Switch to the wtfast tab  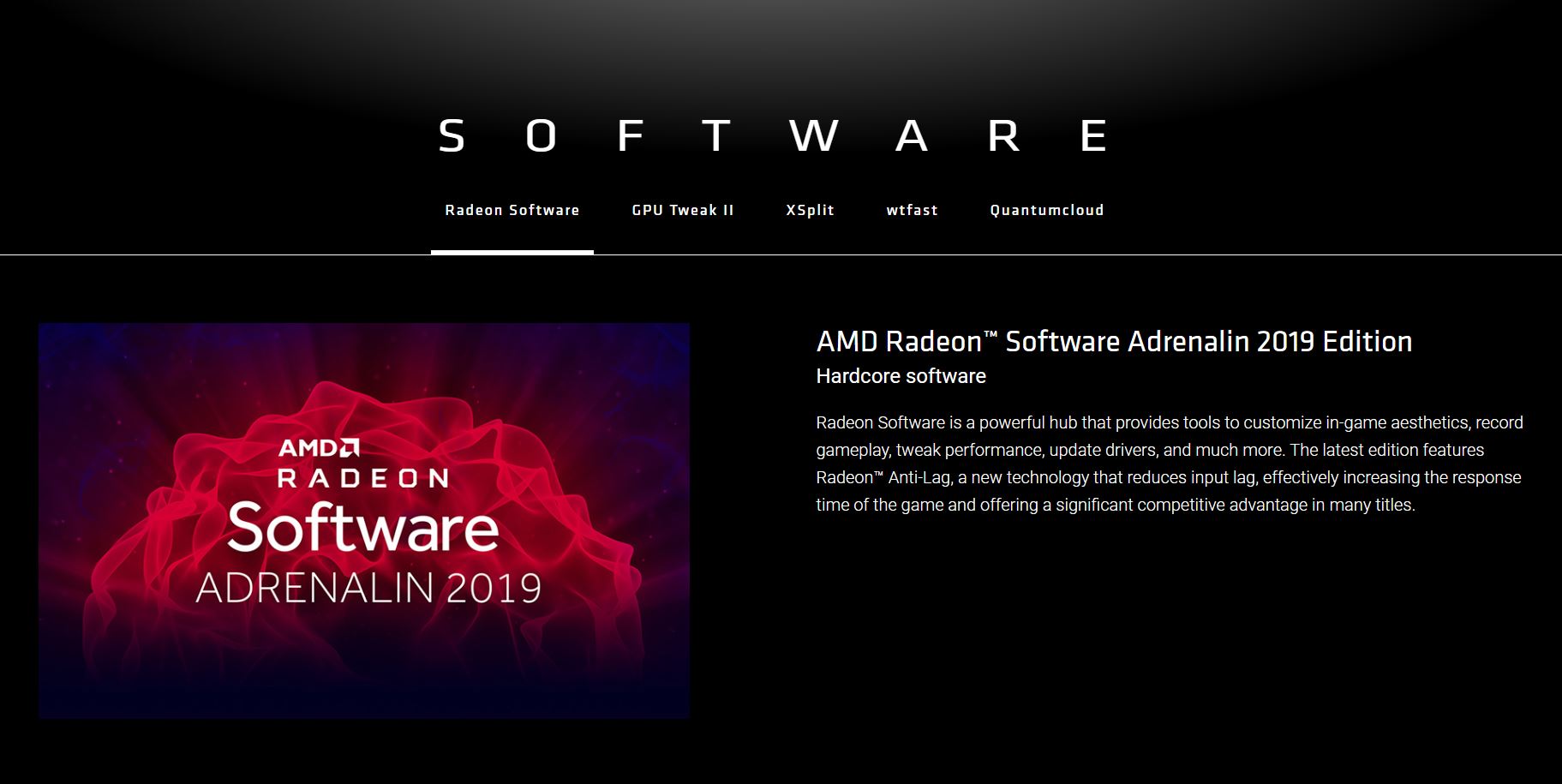tap(912, 211)
